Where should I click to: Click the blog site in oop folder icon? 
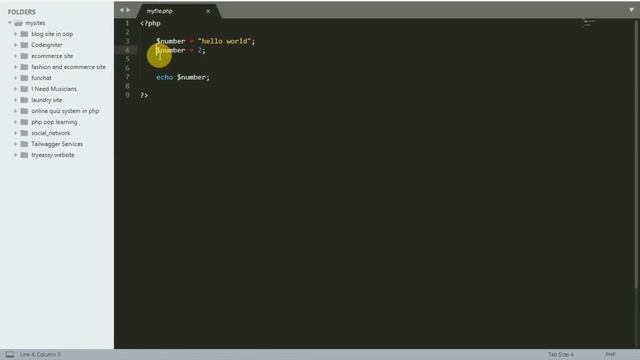click(24, 34)
